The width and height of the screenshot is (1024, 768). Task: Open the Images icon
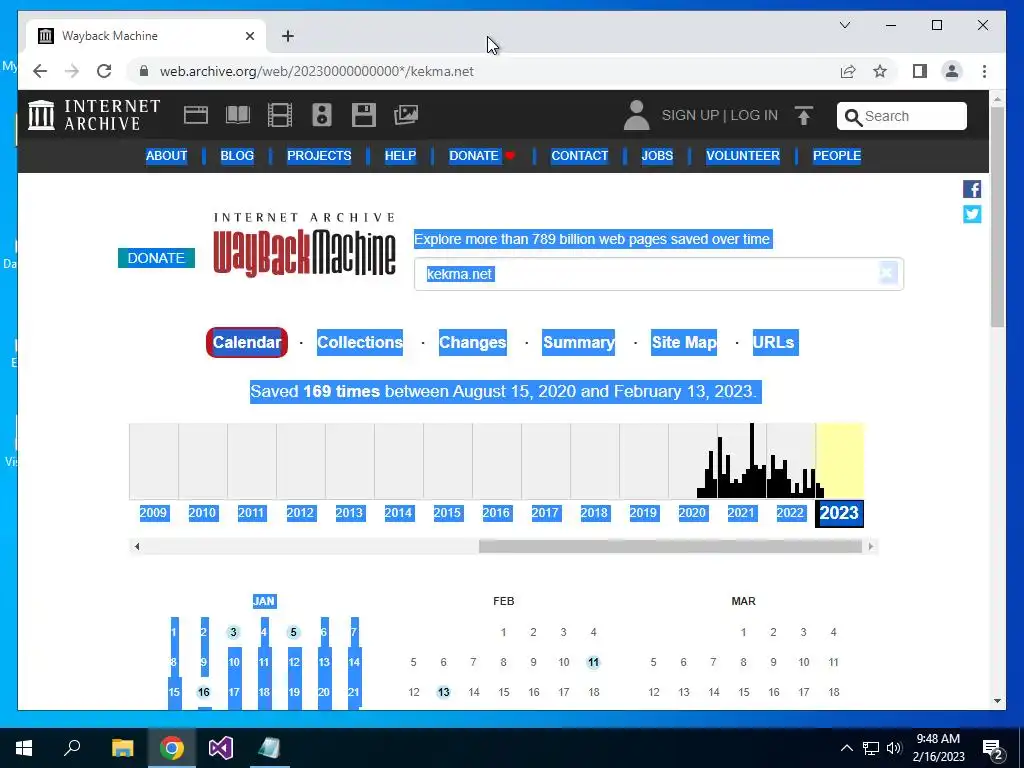(x=406, y=115)
